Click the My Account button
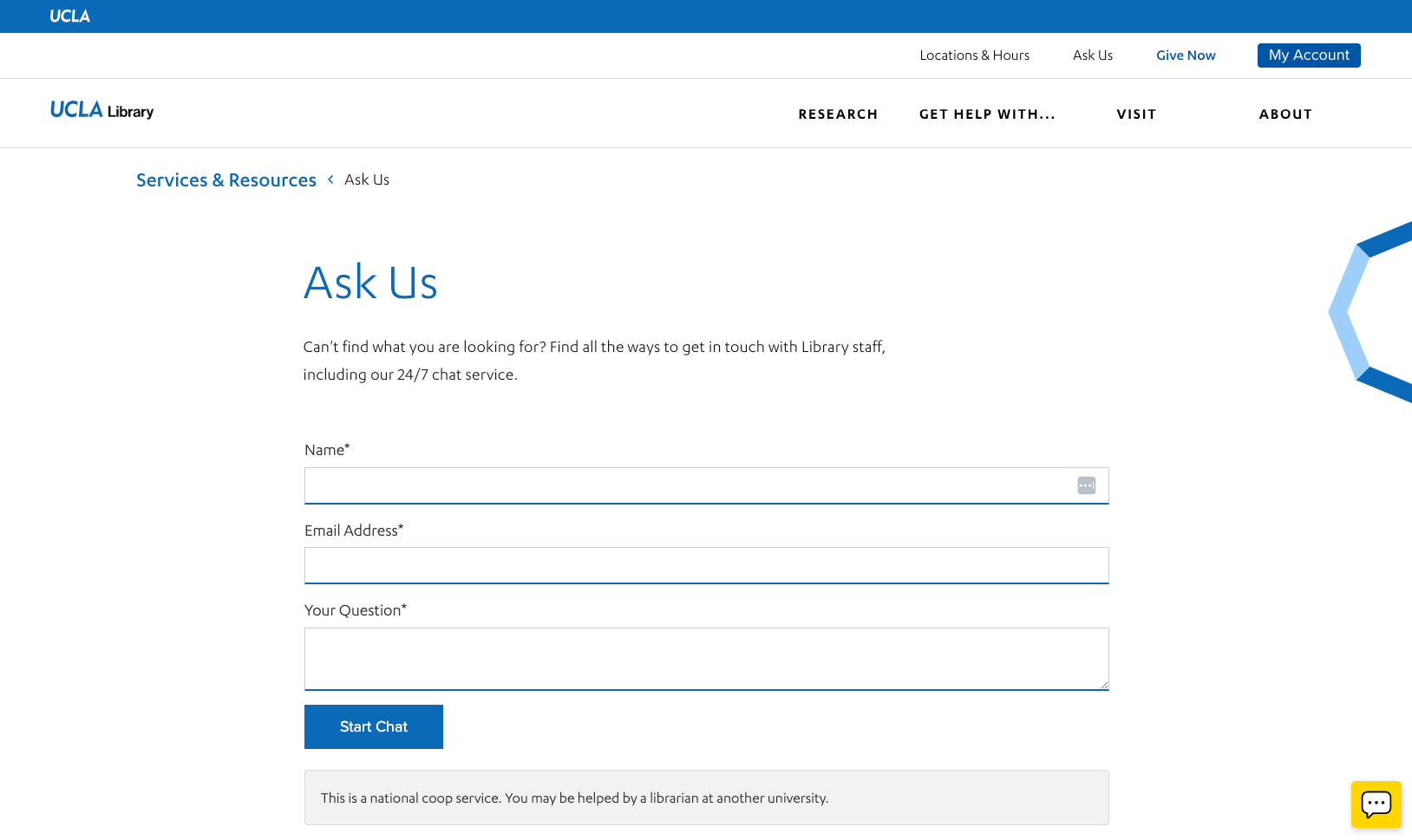Image resolution: width=1412 pixels, height=840 pixels. click(1308, 55)
